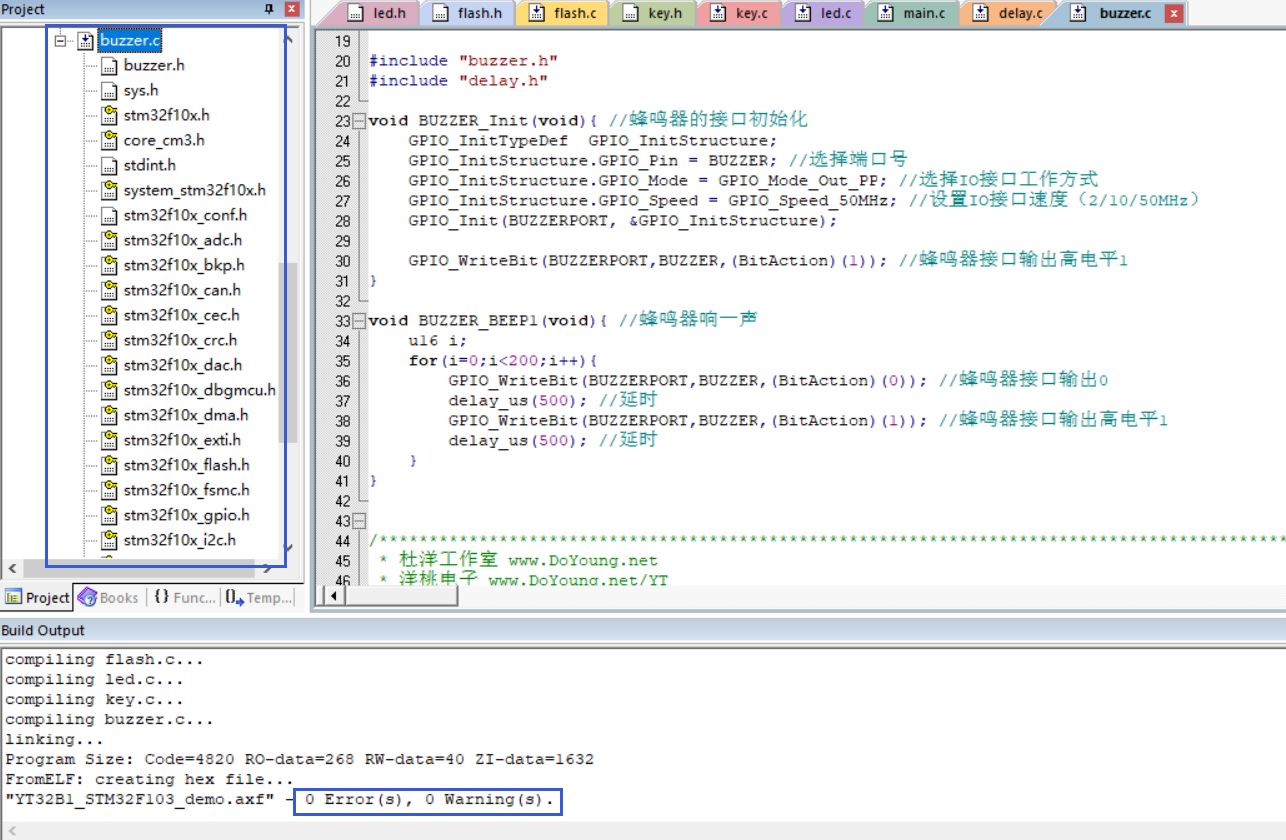Switch to the delay.c editor tab
The height and width of the screenshot is (840, 1286).
click(x=1009, y=13)
